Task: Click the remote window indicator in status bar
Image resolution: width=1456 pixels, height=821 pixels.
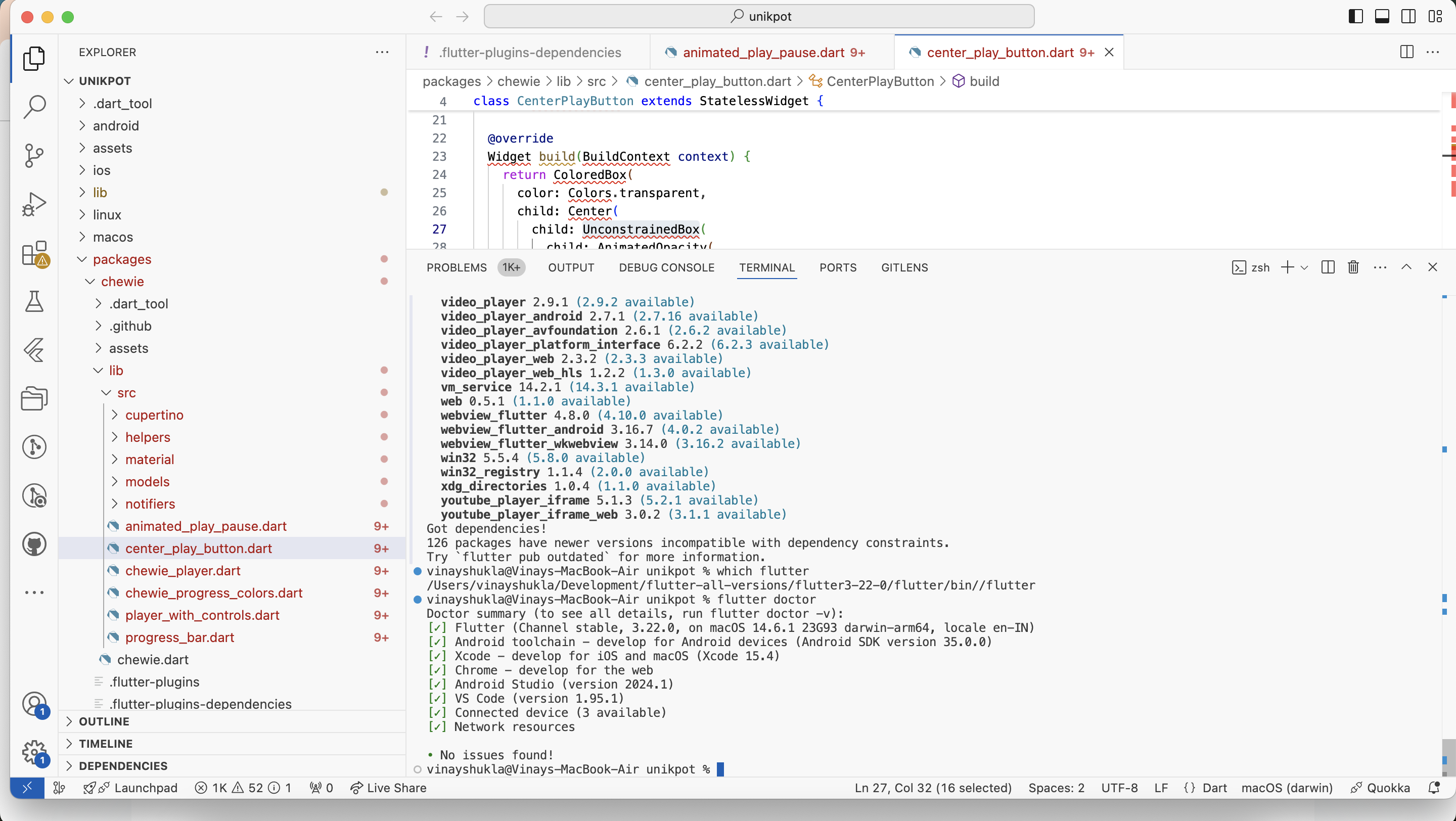Action: pyautogui.click(x=27, y=788)
